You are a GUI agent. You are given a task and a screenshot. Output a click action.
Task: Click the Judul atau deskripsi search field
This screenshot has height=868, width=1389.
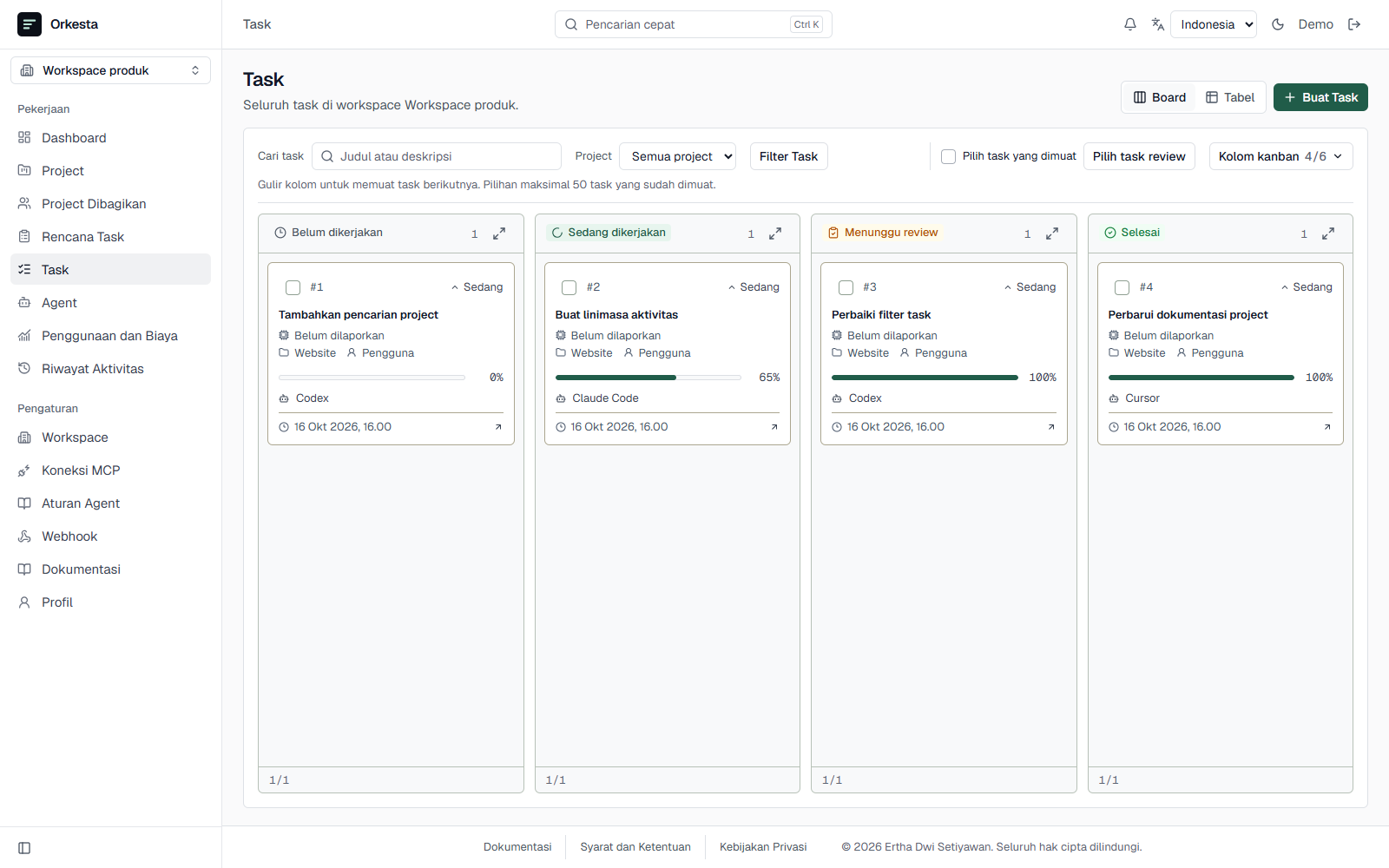click(x=437, y=156)
